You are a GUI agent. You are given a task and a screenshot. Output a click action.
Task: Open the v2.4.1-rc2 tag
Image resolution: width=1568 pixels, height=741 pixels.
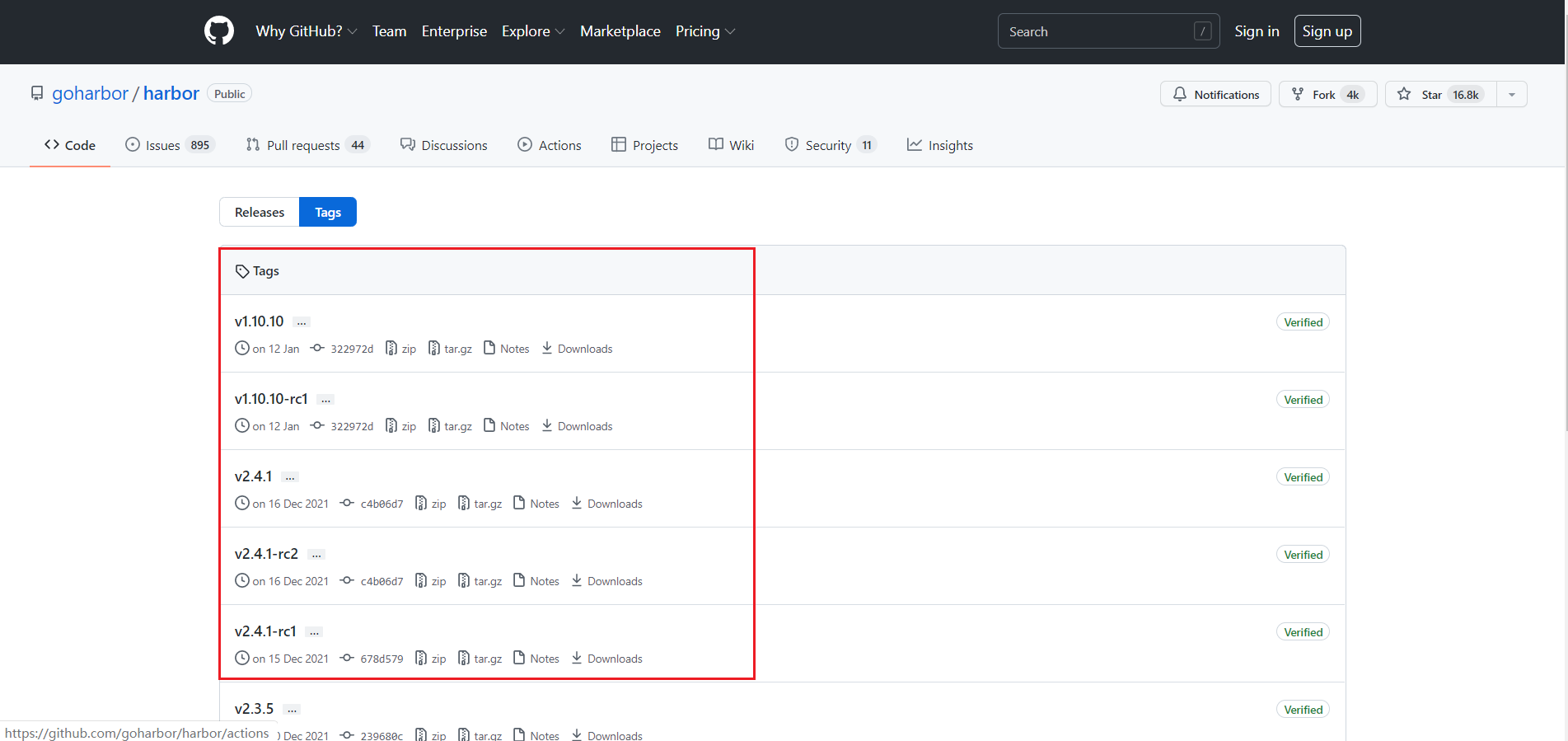[x=266, y=554]
